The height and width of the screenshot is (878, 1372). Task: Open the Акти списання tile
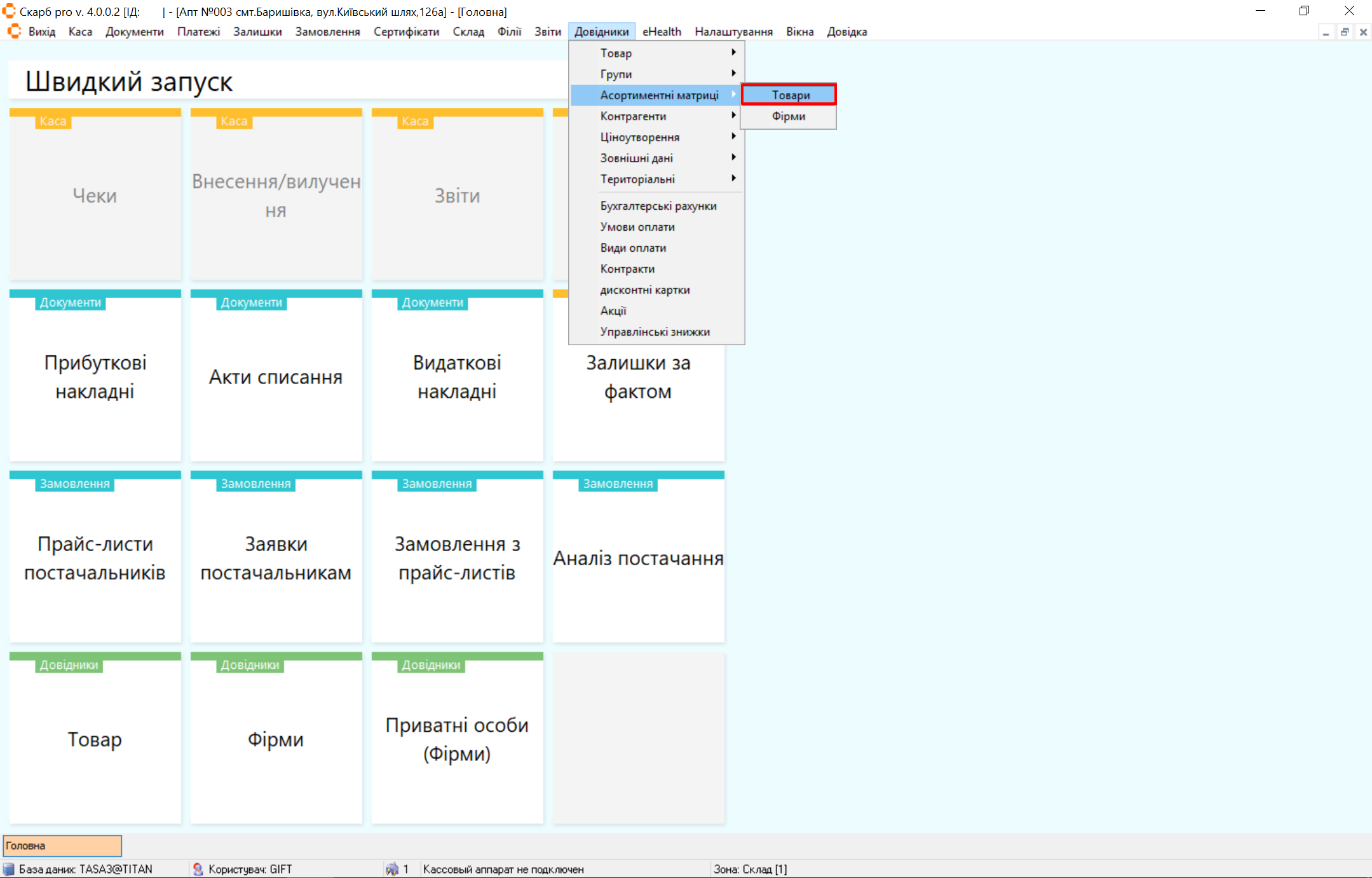click(276, 376)
